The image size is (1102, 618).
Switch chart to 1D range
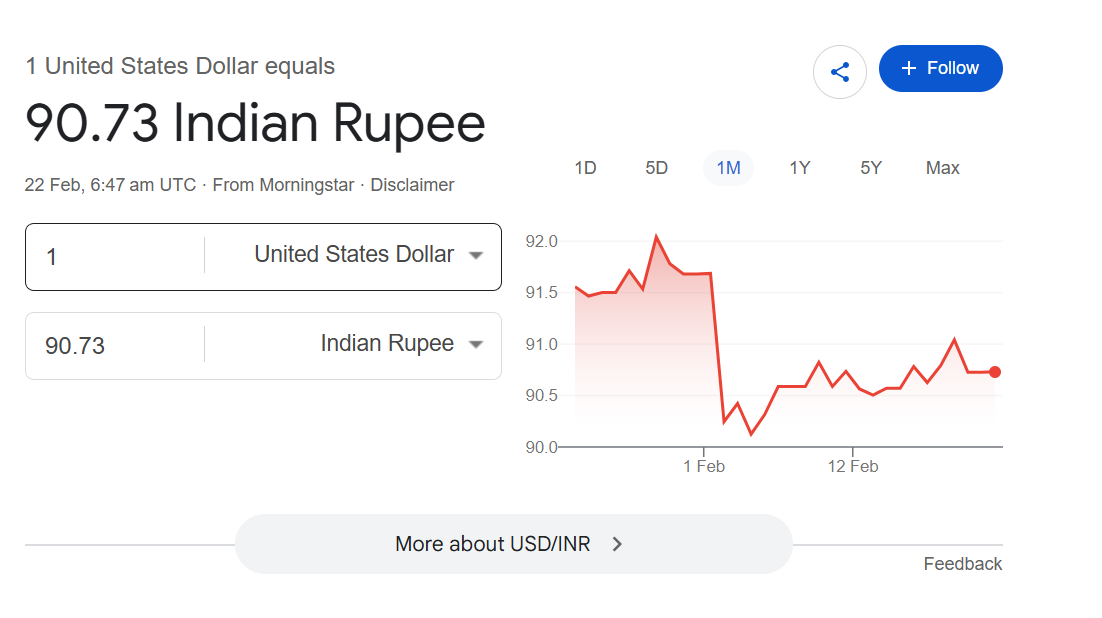point(585,168)
